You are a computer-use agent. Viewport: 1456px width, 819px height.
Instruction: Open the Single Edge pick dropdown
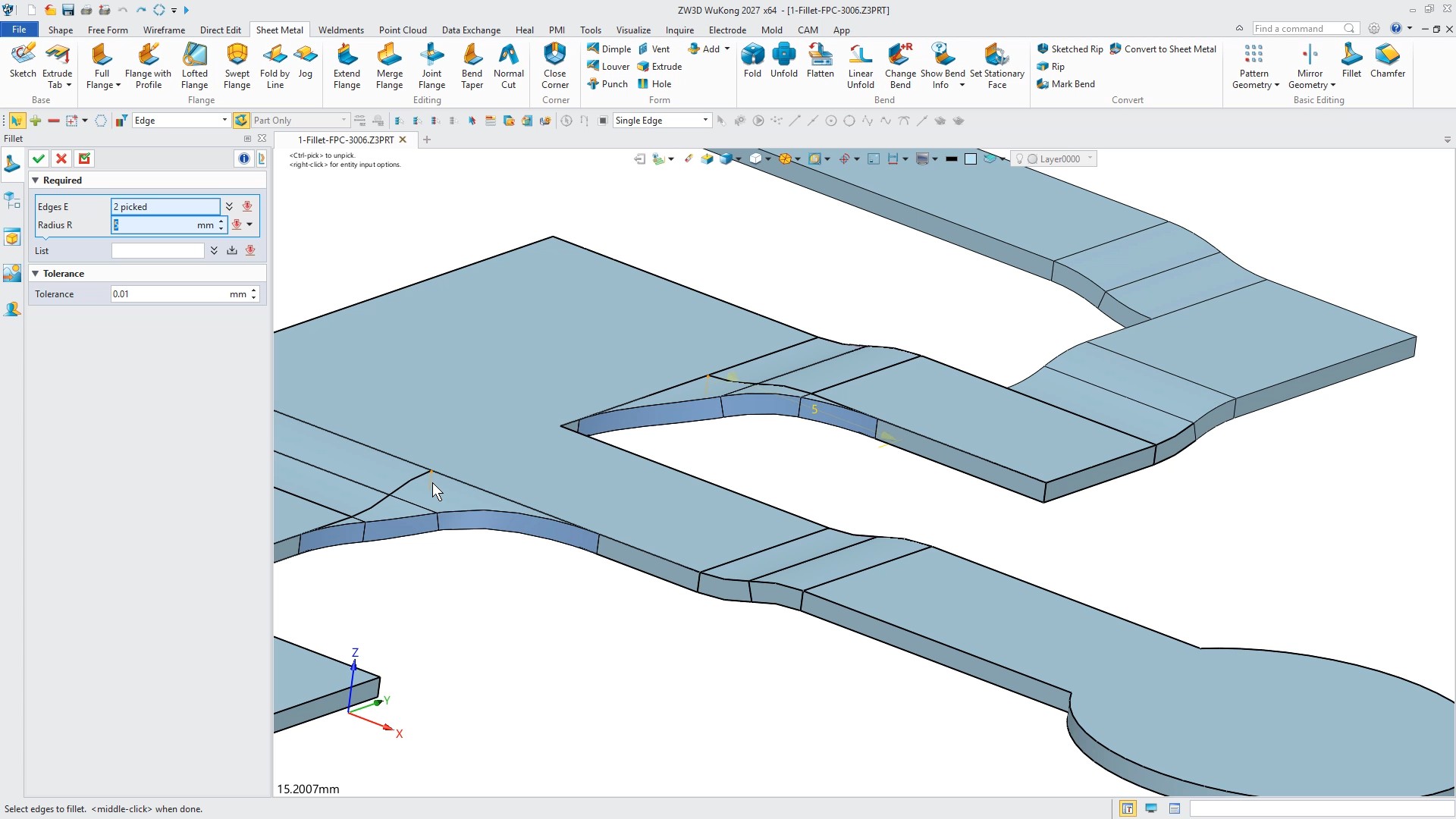662,121
